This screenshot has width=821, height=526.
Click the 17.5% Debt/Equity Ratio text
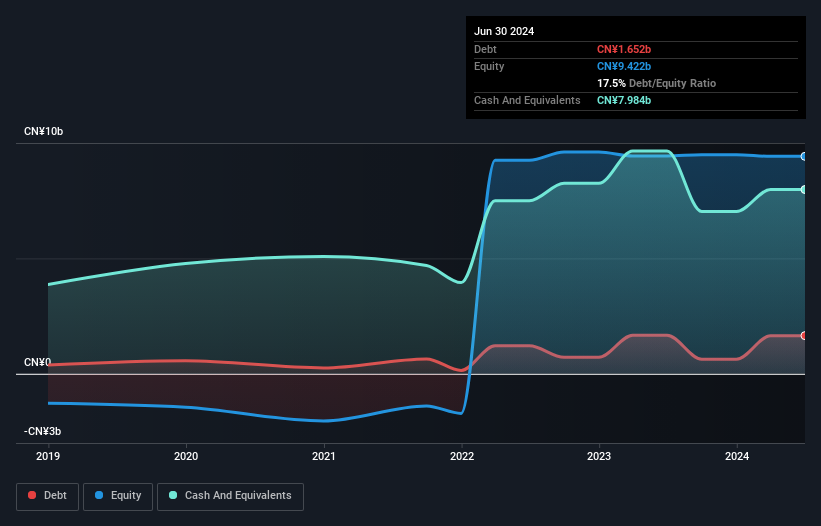[656, 83]
